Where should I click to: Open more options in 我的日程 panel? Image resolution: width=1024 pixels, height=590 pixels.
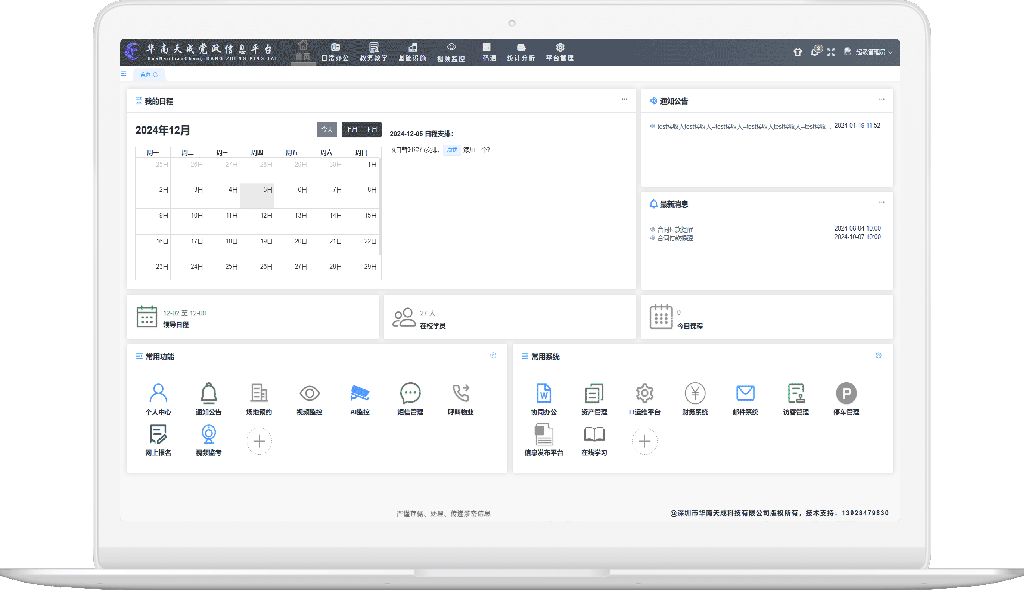624,100
